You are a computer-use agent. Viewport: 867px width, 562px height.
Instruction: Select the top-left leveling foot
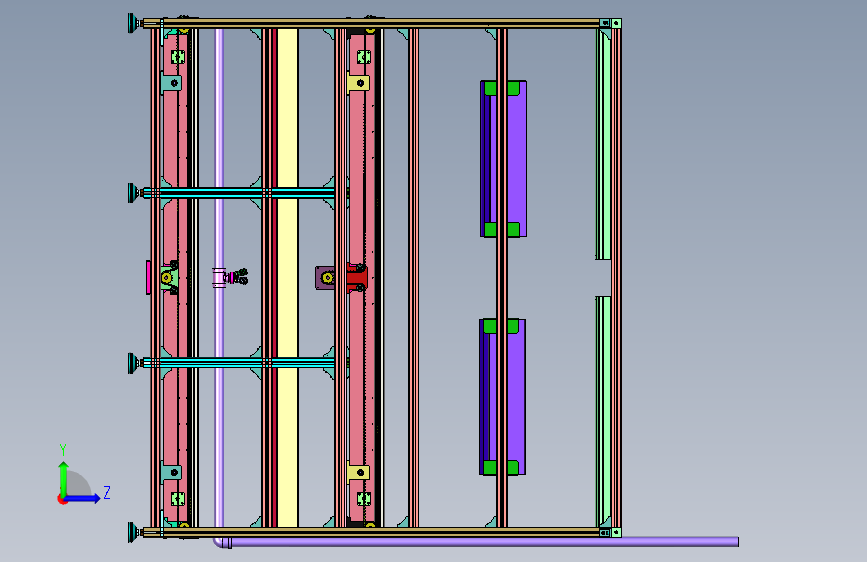point(135,23)
